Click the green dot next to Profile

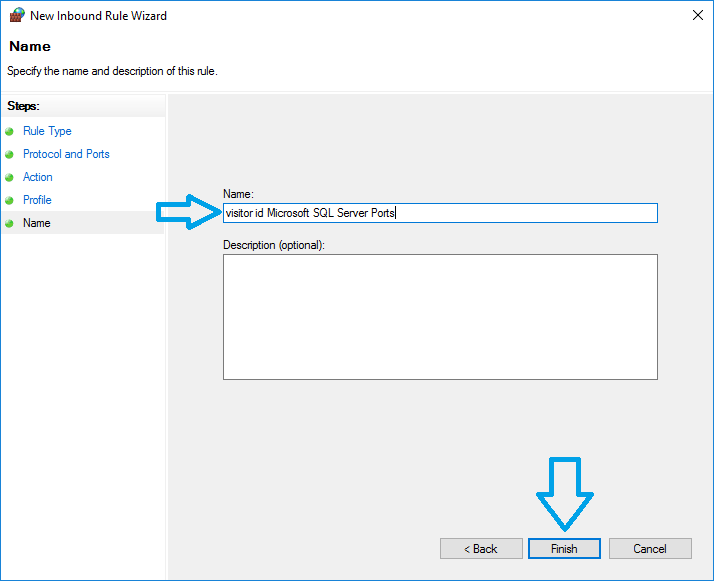10,200
